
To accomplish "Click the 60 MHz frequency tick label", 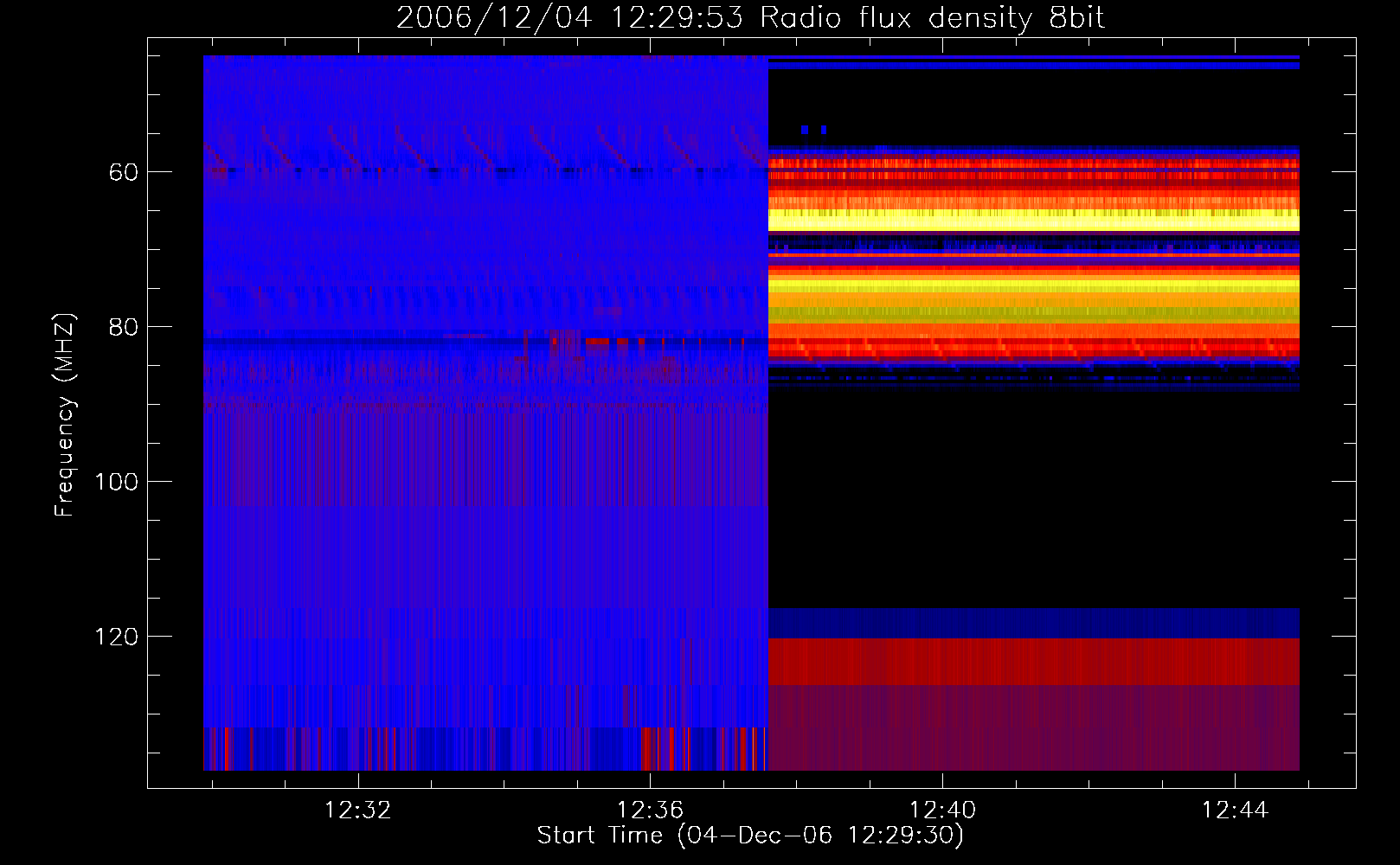I will point(124,172).
